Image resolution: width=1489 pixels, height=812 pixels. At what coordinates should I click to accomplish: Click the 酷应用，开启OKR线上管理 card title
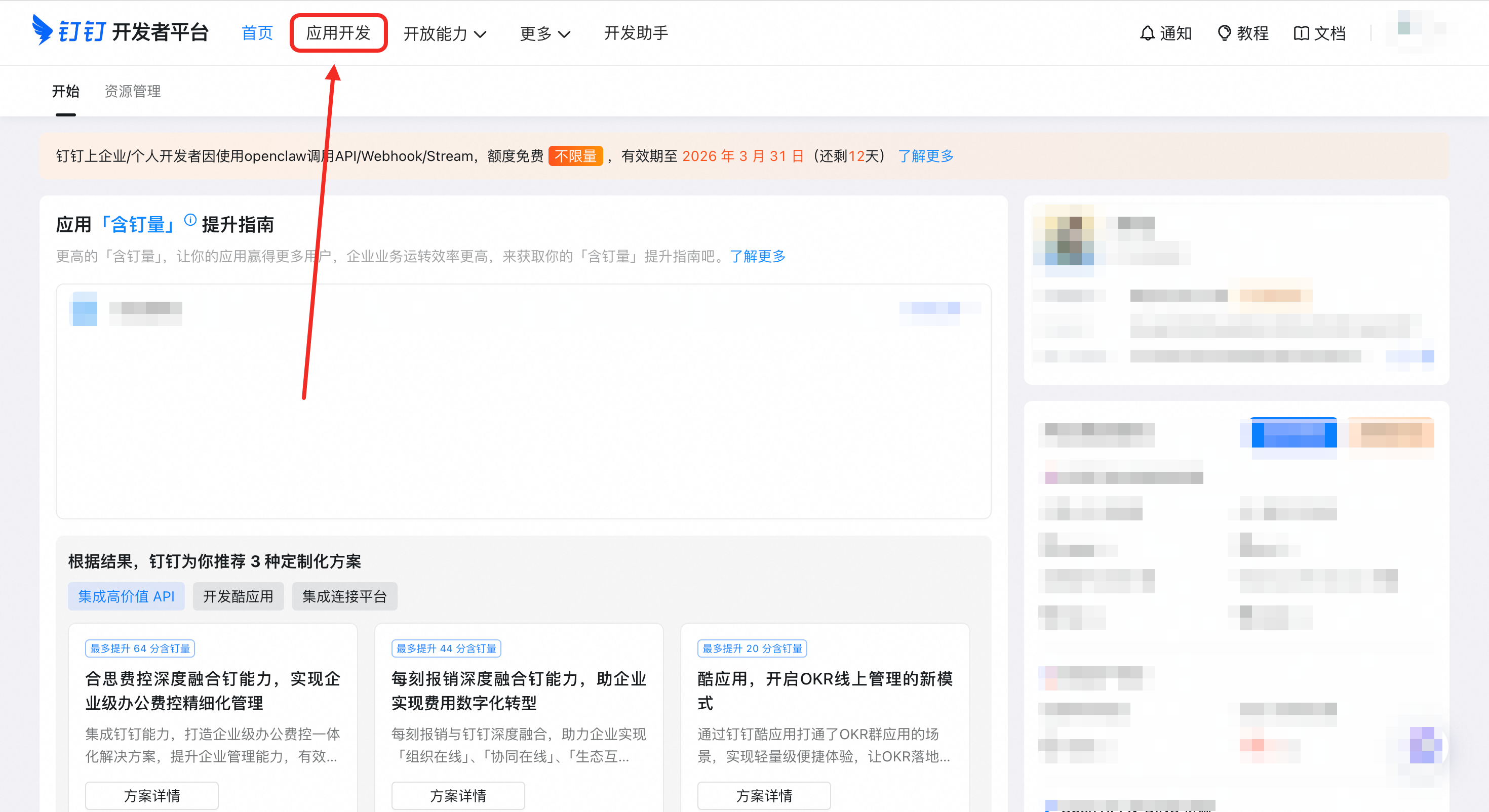pos(825,691)
